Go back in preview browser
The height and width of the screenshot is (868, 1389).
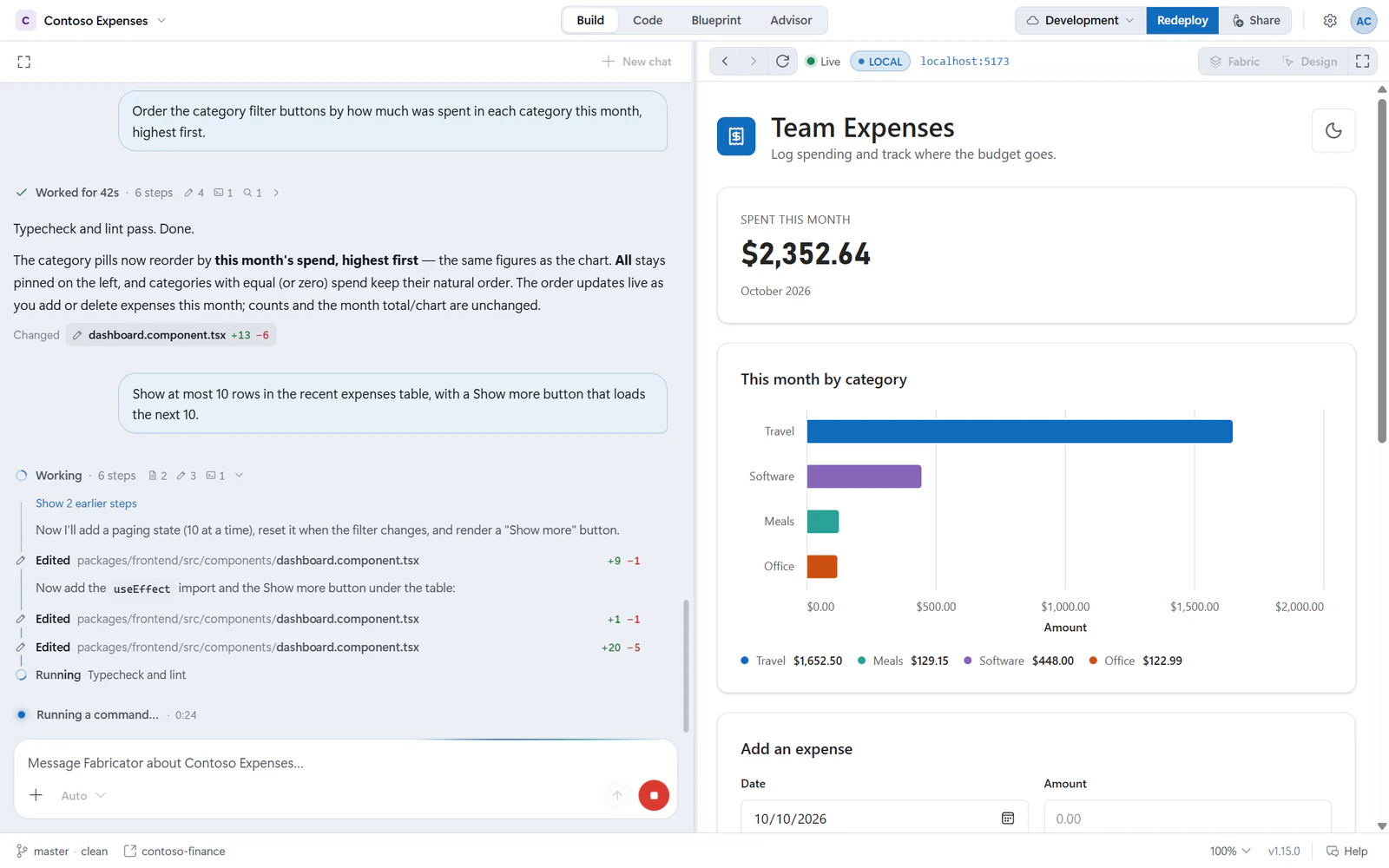725,61
